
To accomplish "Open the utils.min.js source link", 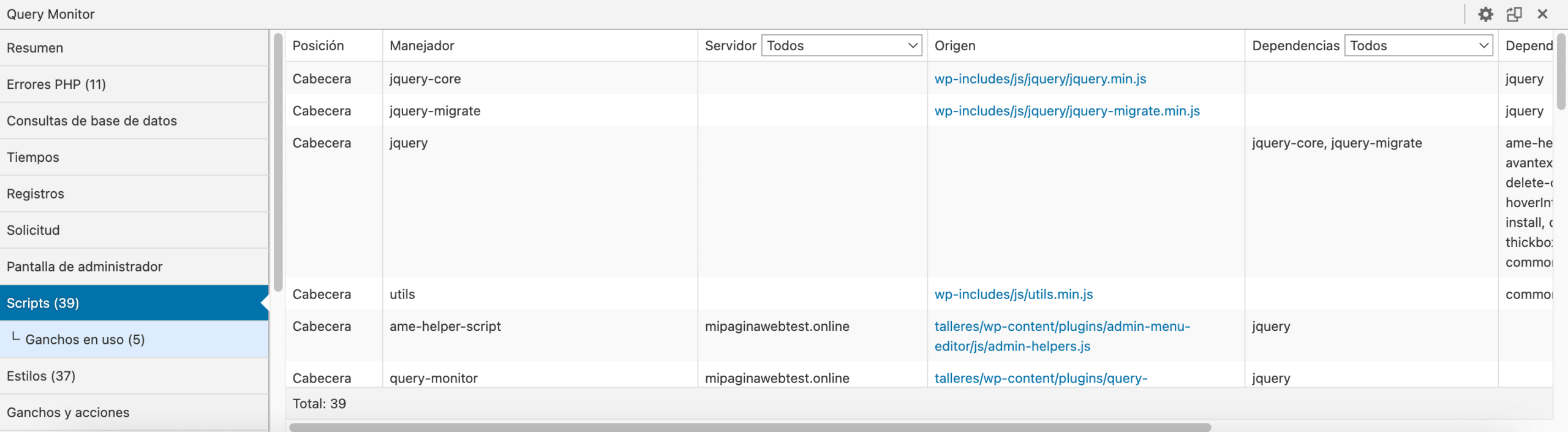I will (1014, 294).
